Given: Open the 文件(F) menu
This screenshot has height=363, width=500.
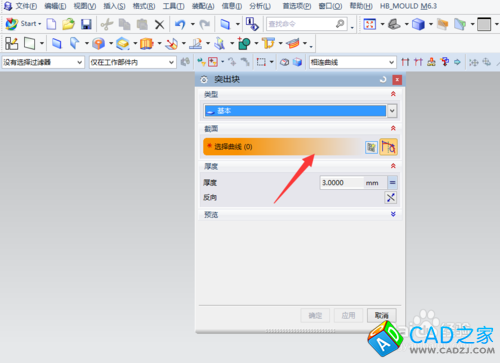Looking at the screenshot, I should (x=27, y=6).
